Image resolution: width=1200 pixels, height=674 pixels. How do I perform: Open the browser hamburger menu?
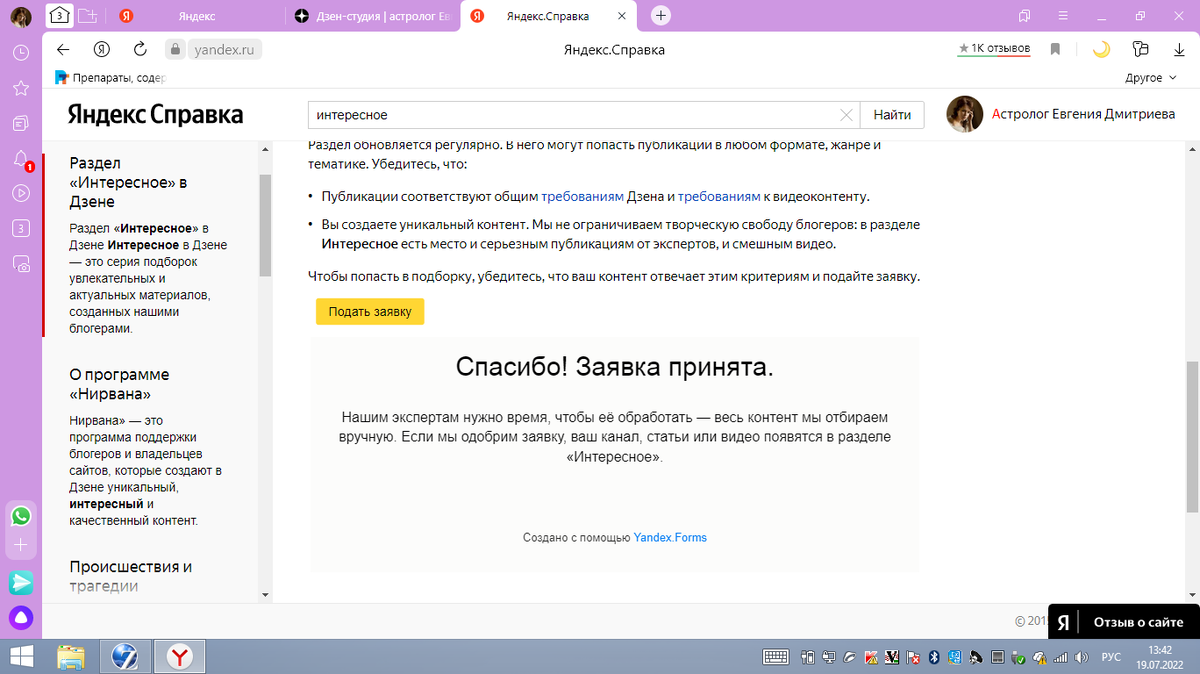tap(1063, 16)
